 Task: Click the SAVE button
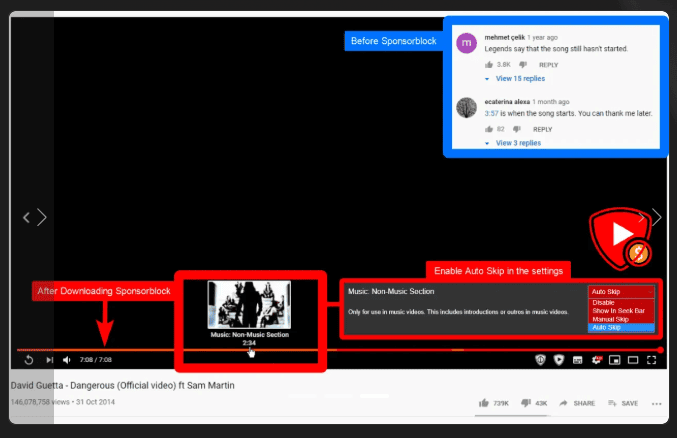point(623,403)
